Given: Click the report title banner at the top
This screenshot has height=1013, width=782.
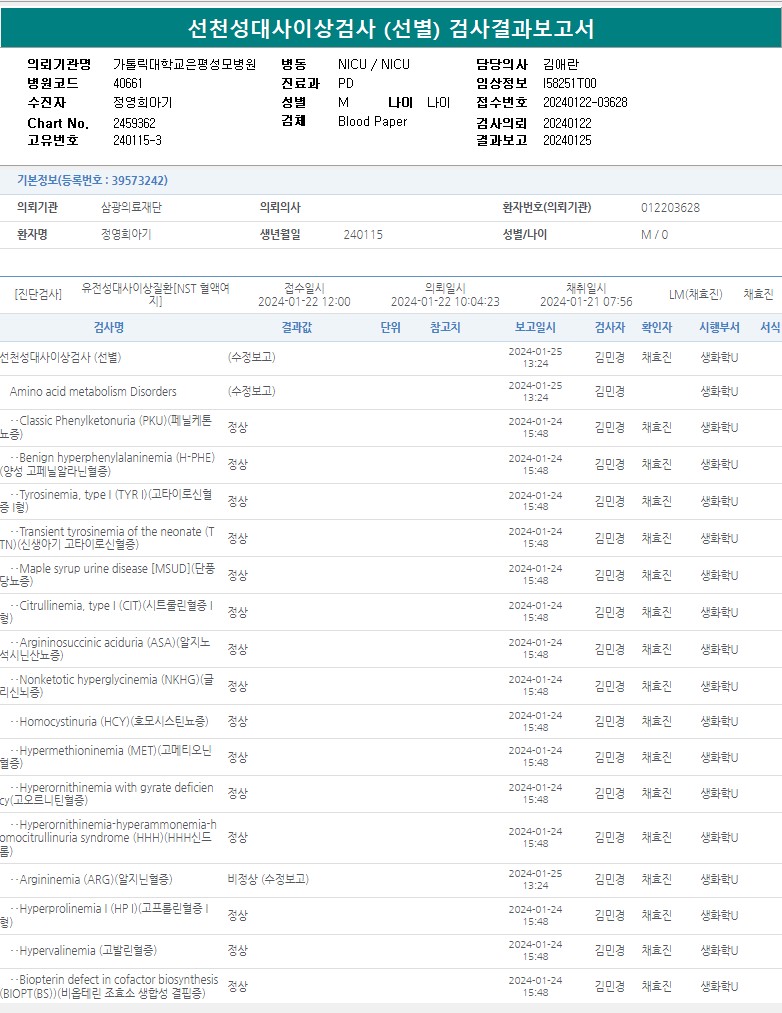Looking at the screenshot, I should [391, 28].
